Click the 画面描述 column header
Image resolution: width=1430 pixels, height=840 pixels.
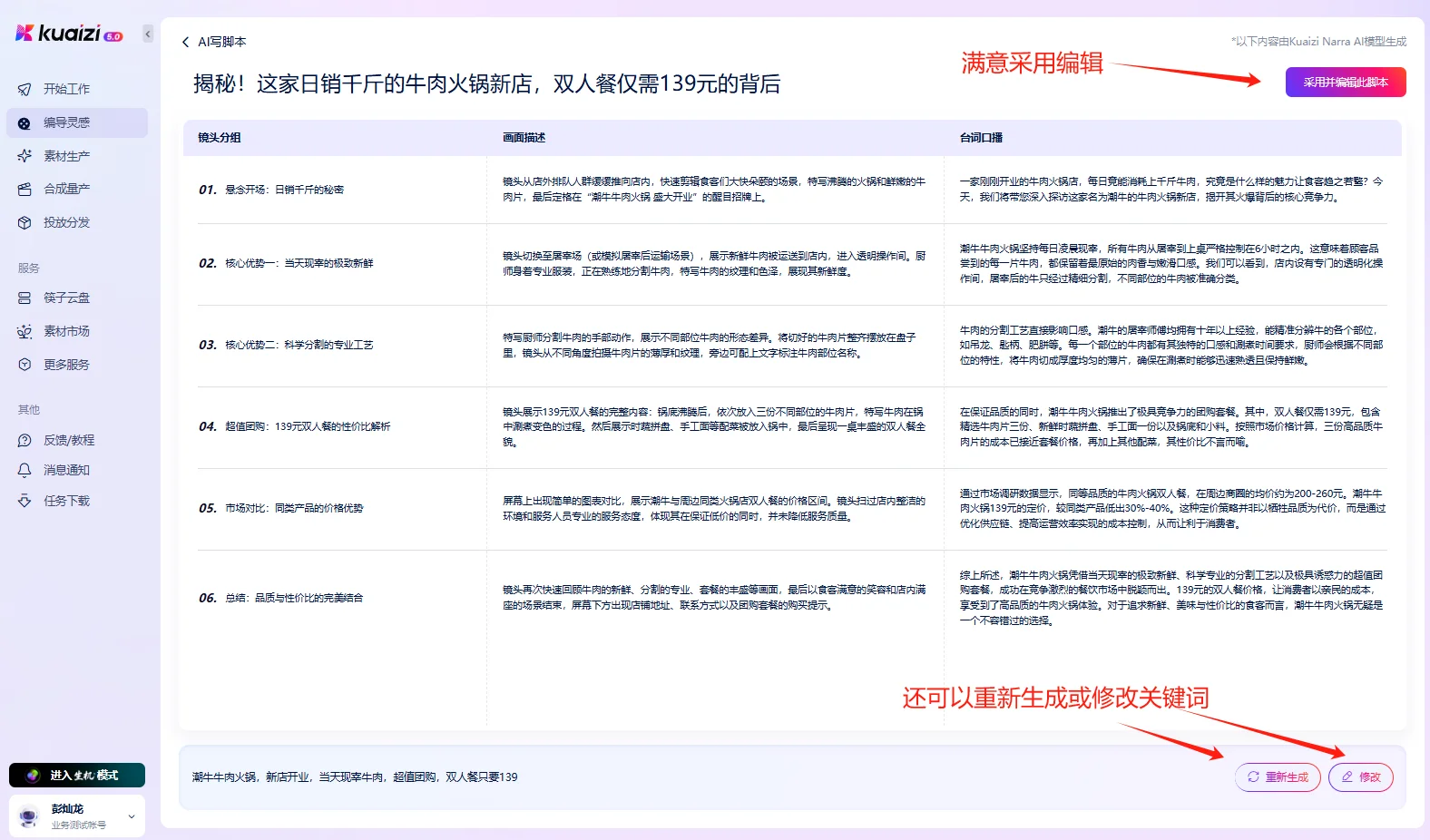tap(524, 138)
